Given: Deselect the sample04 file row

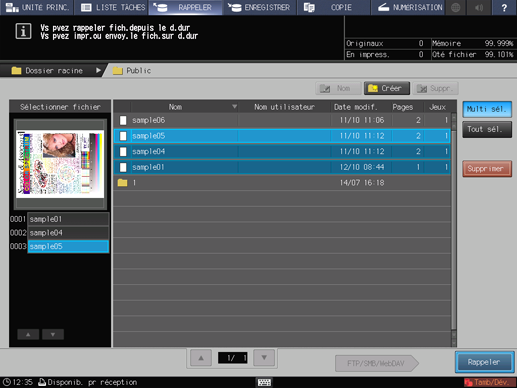Looking at the screenshot, I should point(282,151).
